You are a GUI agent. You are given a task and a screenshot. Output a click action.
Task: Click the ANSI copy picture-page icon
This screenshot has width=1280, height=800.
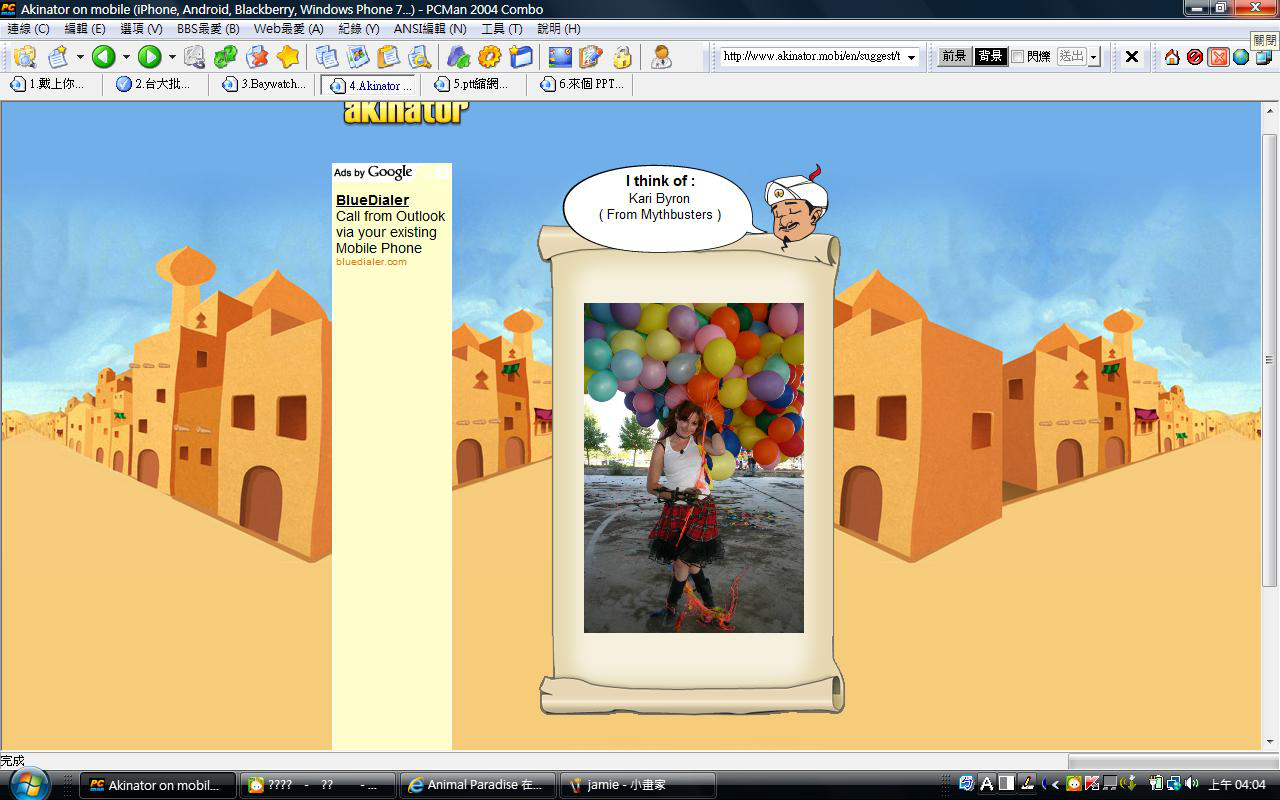click(358, 56)
